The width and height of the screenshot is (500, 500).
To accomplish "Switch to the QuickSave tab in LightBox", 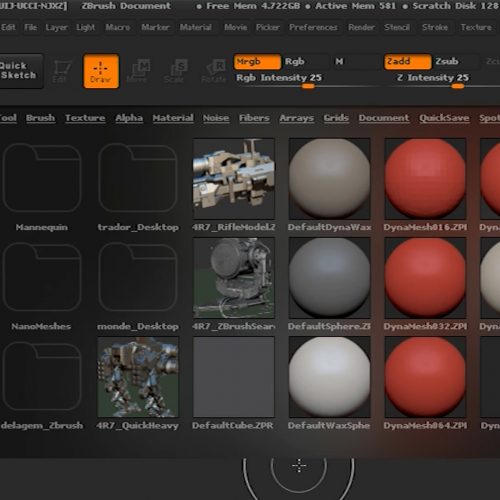I will coord(444,118).
